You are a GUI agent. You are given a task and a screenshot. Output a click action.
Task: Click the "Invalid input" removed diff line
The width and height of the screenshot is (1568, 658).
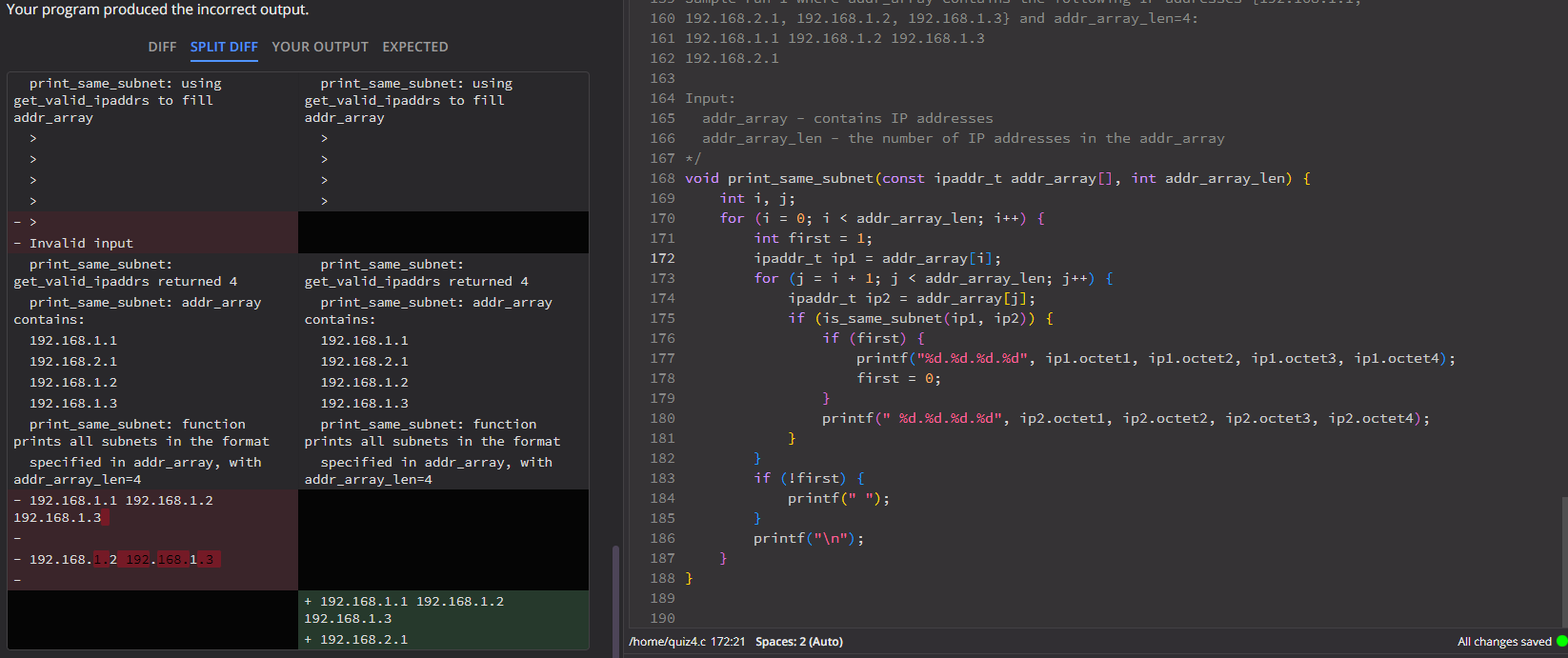152,243
